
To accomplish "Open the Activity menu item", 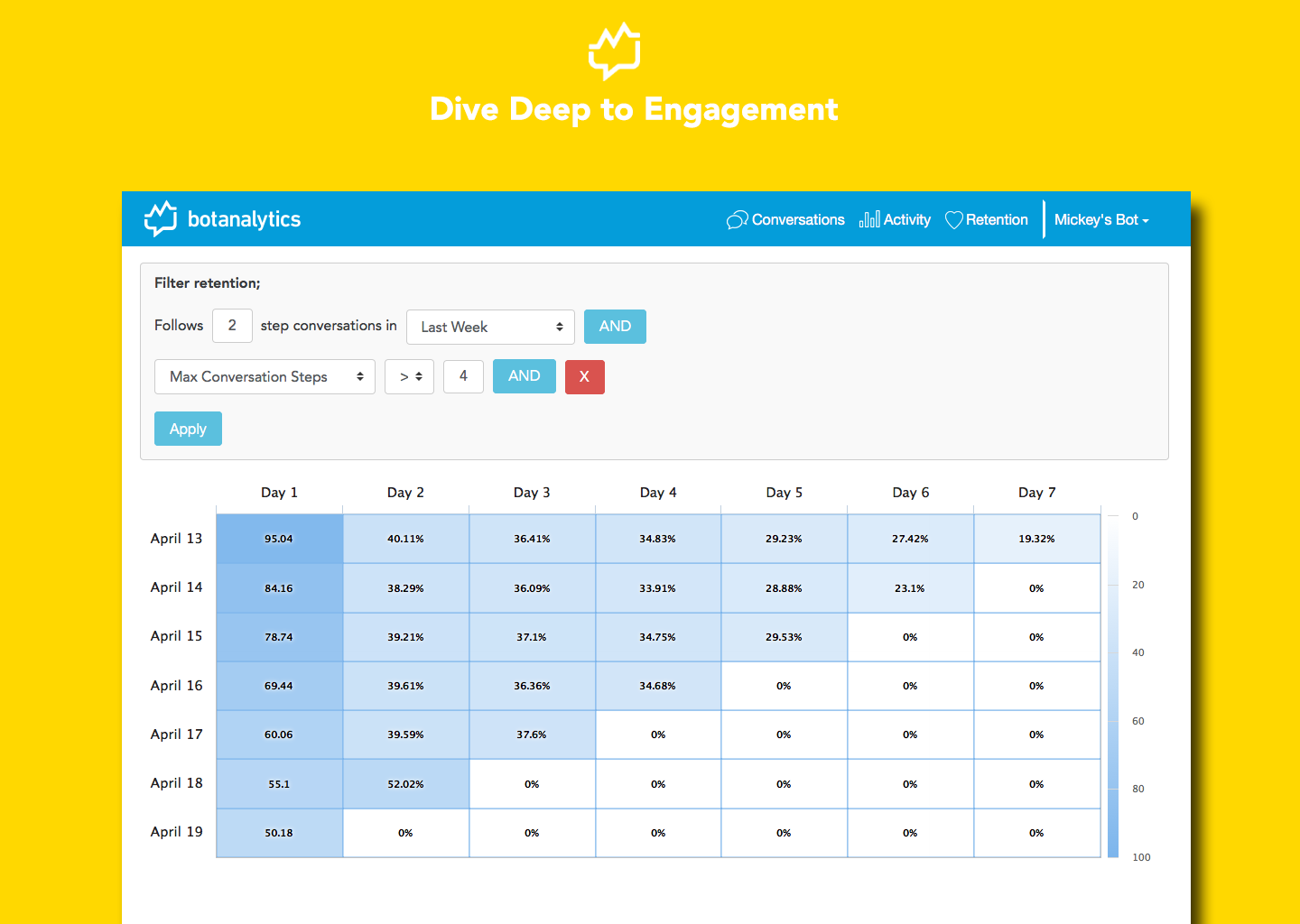I will 895,219.
